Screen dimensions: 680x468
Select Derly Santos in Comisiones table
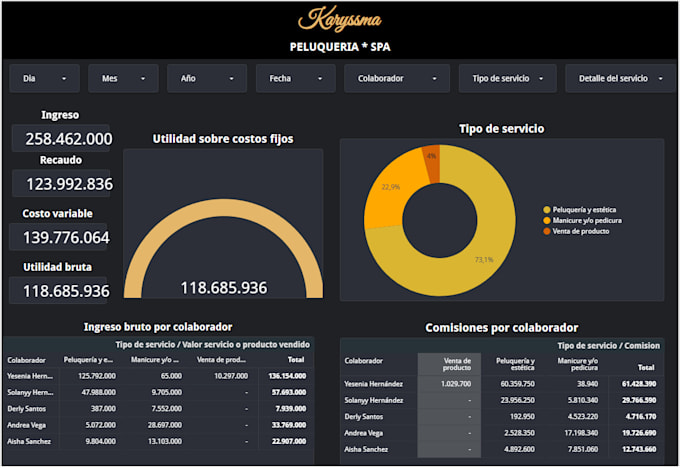(363, 417)
